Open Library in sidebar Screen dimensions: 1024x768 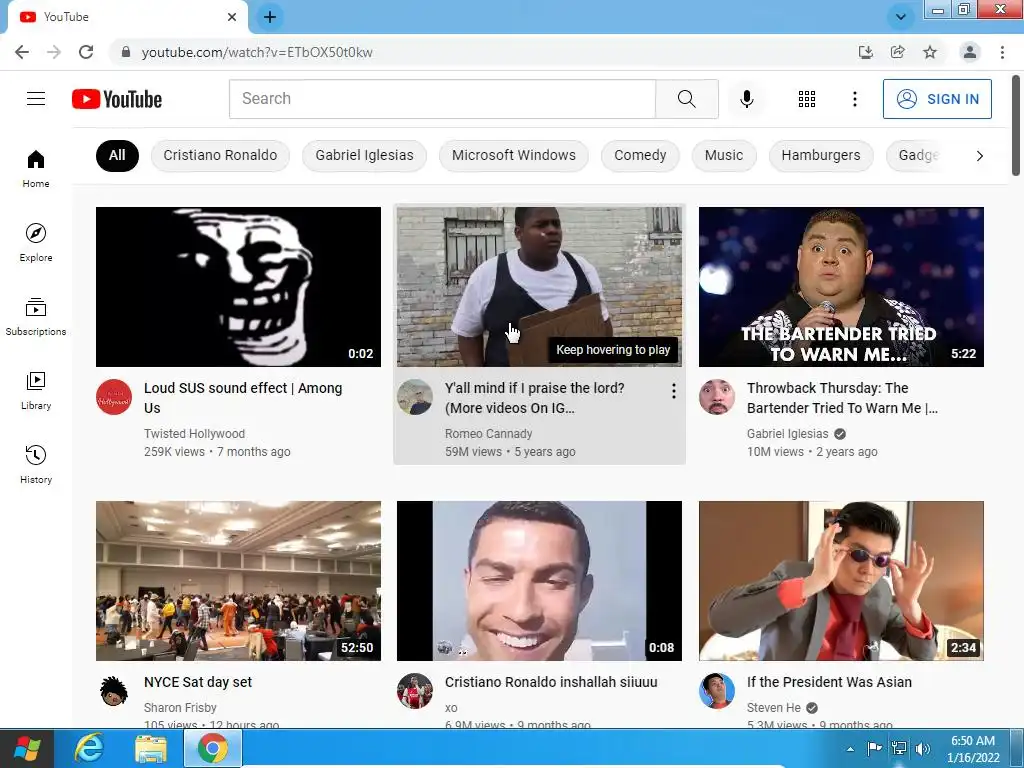tap(36, 391)
